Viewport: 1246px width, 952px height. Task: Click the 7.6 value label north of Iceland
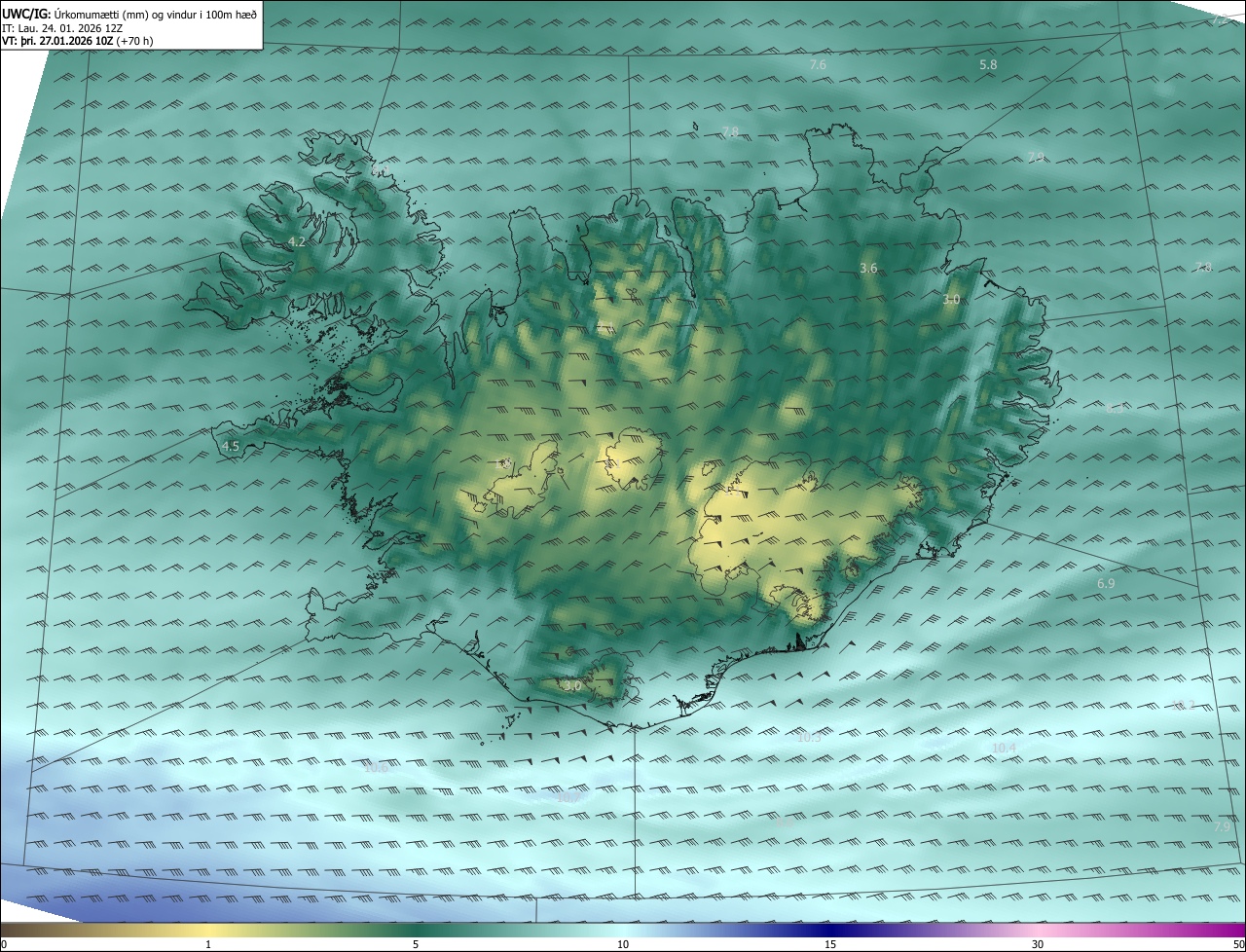pos(818,65)
